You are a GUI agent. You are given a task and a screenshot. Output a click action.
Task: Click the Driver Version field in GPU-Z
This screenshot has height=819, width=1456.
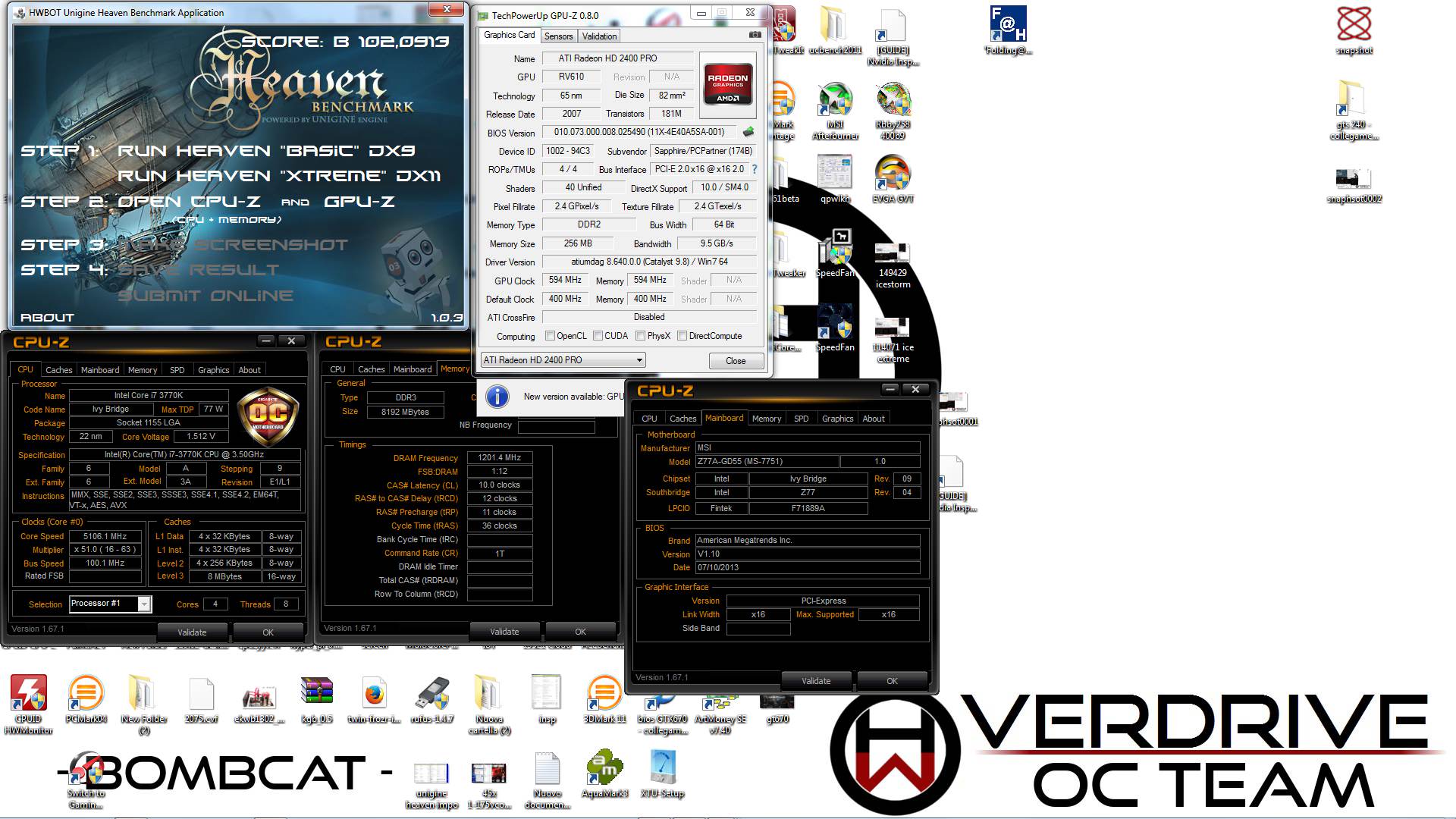[x=649, y=262]
